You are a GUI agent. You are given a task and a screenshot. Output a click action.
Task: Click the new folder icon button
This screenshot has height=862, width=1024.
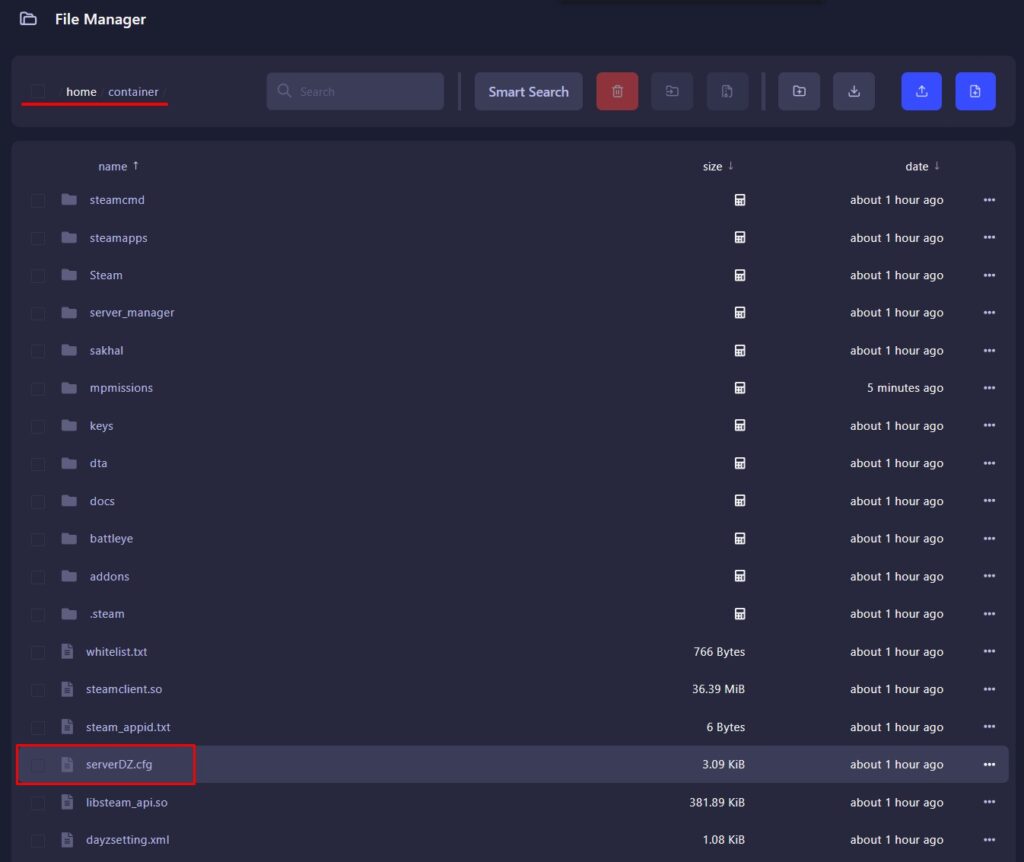click(799, 91)
